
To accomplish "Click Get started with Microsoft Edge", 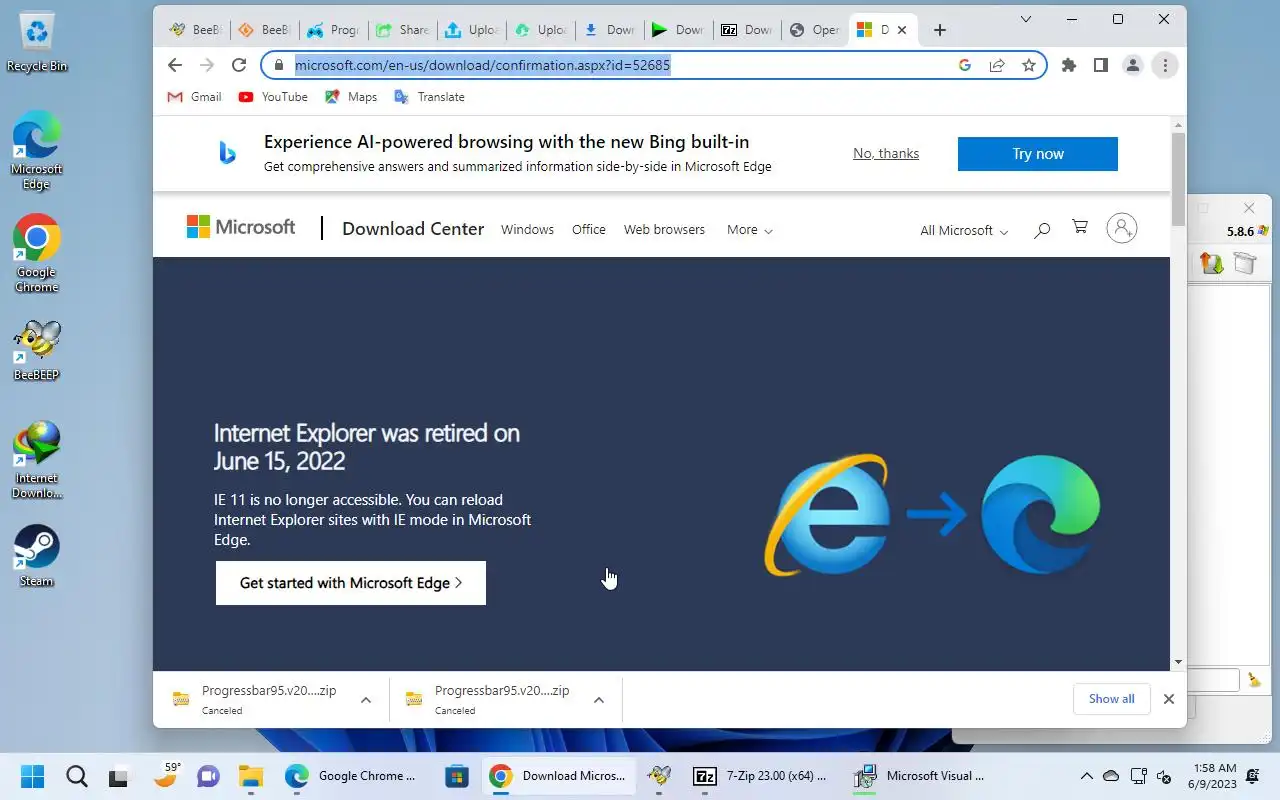I will tap(351, 583).
